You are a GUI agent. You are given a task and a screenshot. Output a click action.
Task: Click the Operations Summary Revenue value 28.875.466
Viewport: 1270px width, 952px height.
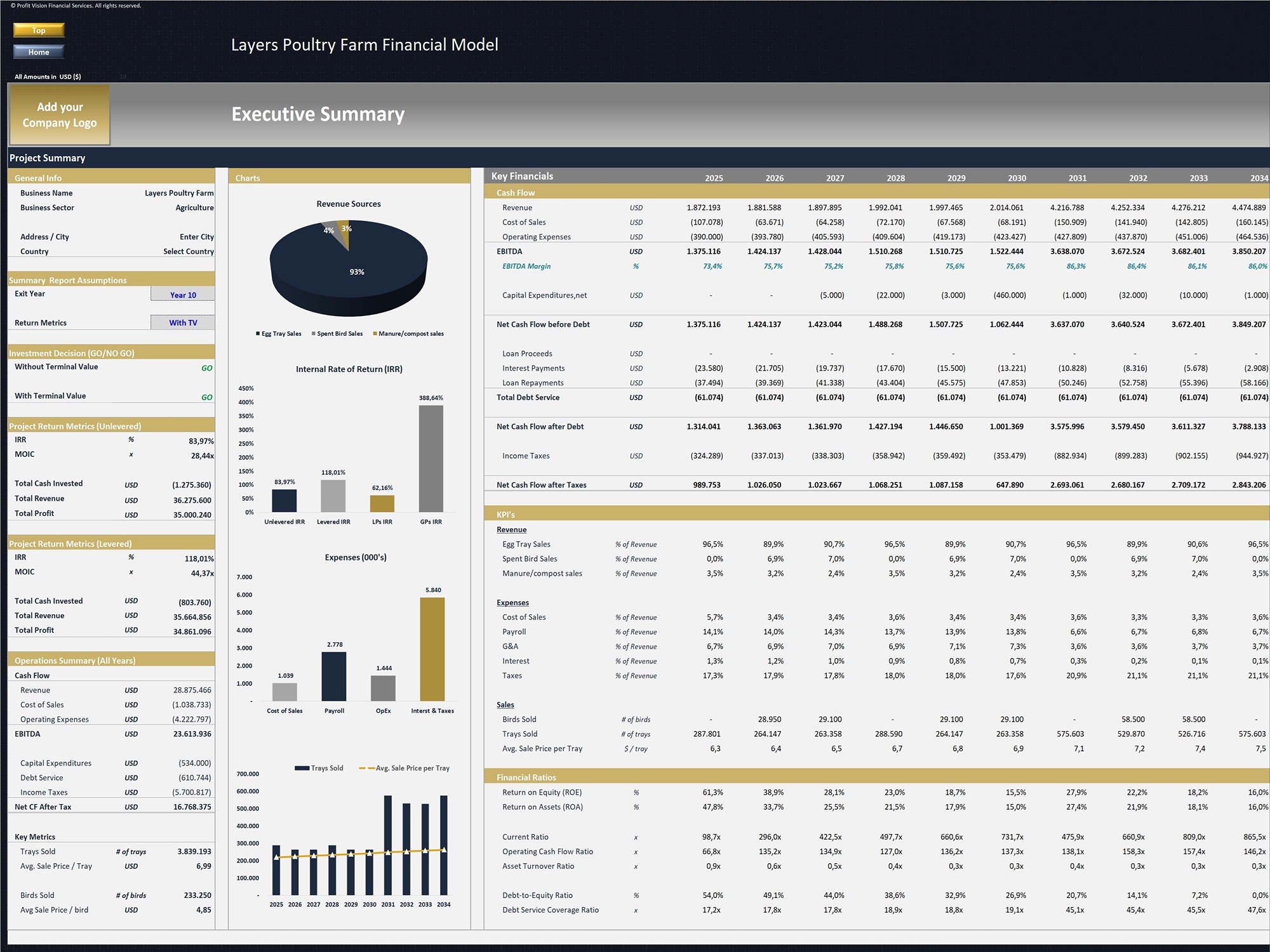click(x=192, y=690)
